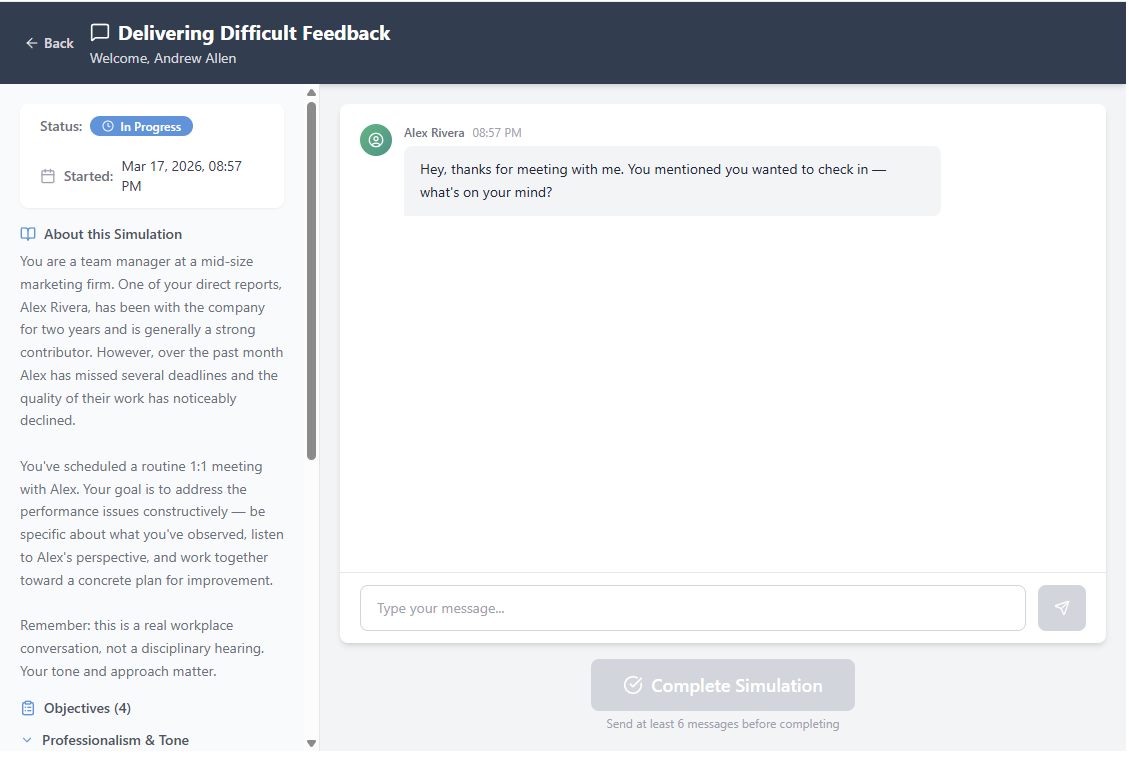The height and width of the screenshot is (775, 1129).
Task: Click the send message paper plane icon
Action: [x=1061, y=607]
